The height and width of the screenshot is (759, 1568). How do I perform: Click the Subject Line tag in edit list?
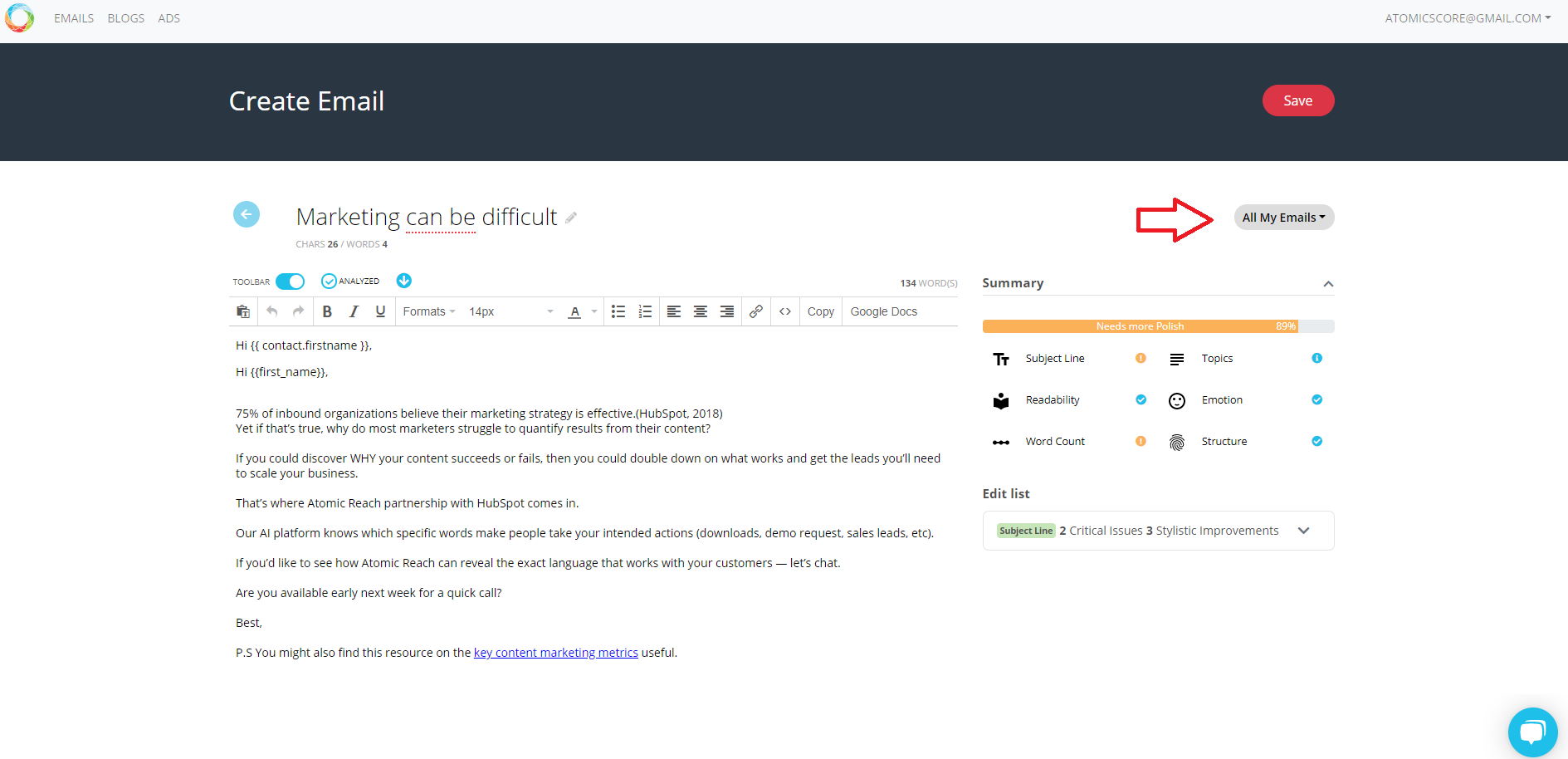[1026, 531]
